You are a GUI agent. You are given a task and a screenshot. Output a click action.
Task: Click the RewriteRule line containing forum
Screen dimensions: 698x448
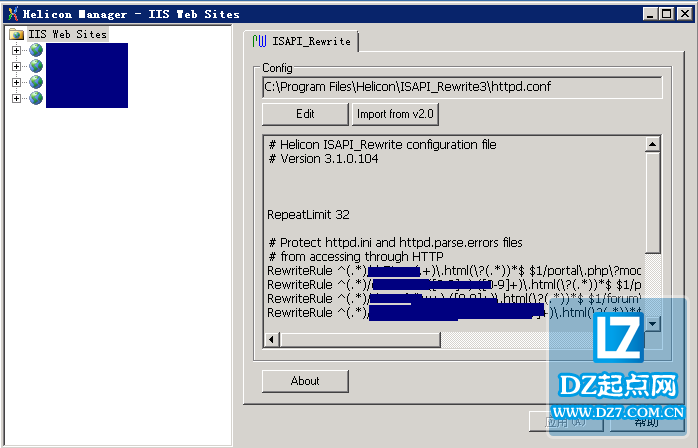[454, 298]
